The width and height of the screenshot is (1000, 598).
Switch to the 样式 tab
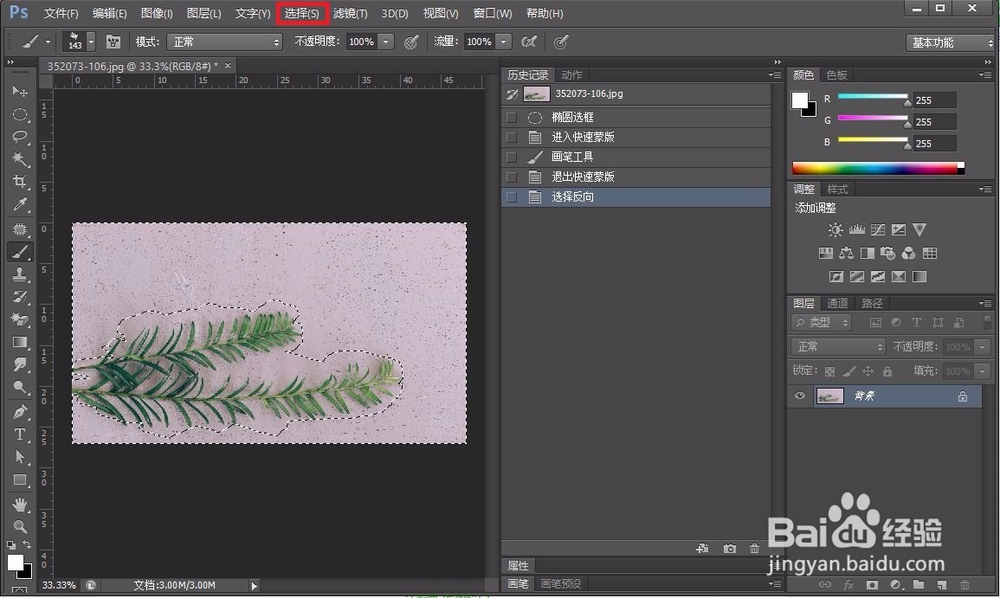(837, 189)
